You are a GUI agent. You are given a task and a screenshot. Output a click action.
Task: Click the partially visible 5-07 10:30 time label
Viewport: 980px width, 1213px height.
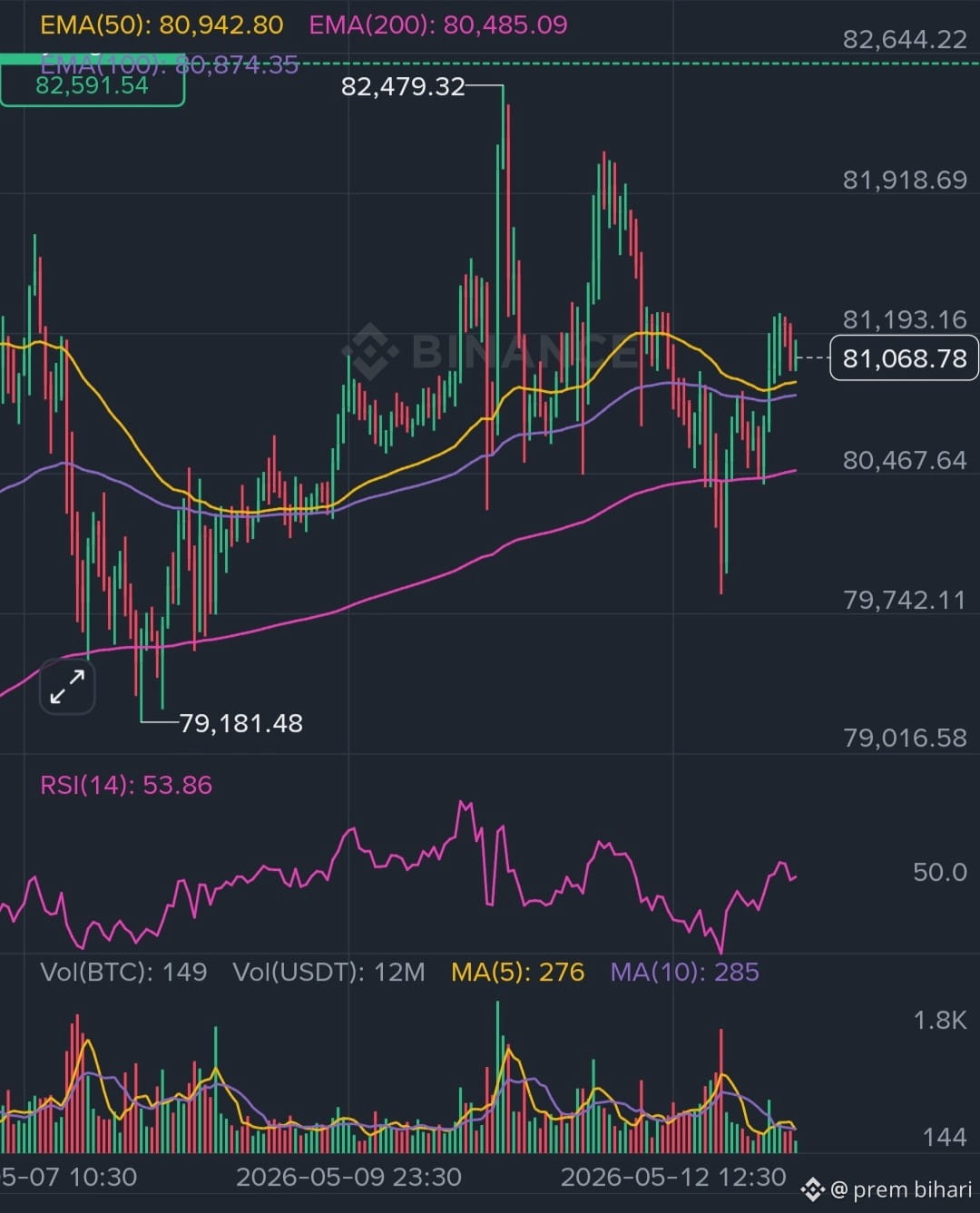pos(69,1178)
